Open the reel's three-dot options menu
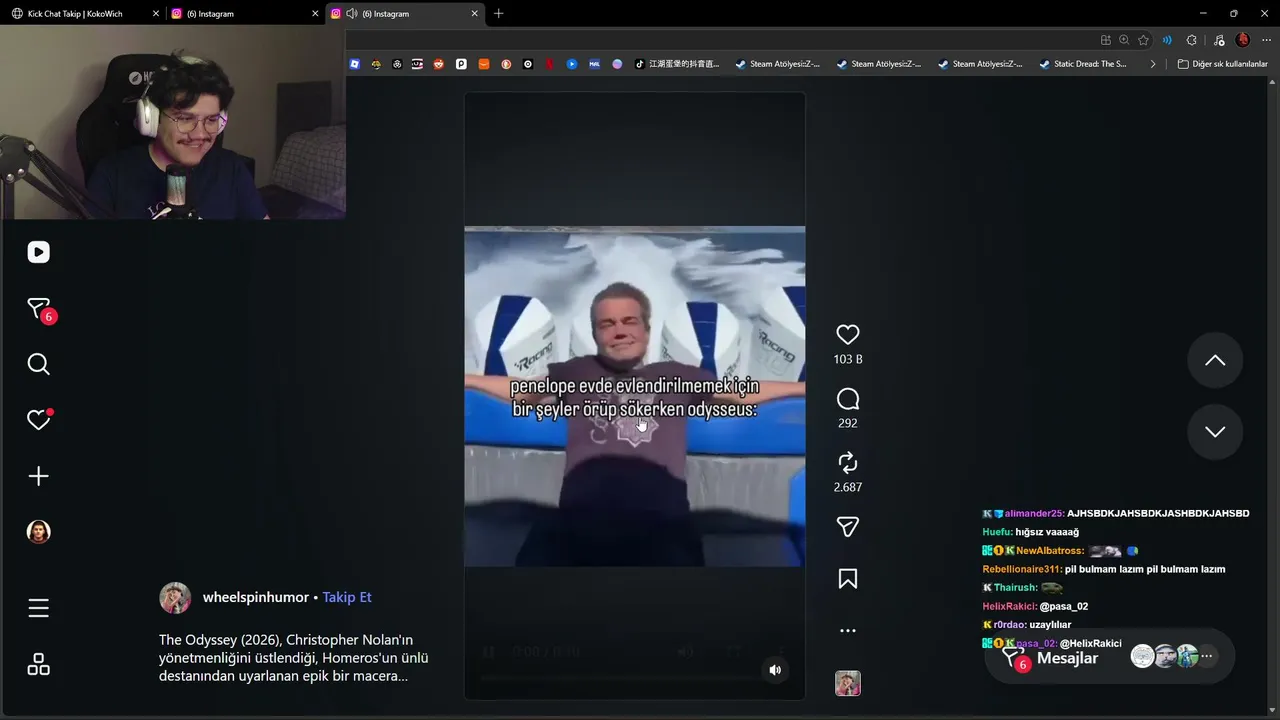Screen dimensions: 1280x720 coord(848,631)
